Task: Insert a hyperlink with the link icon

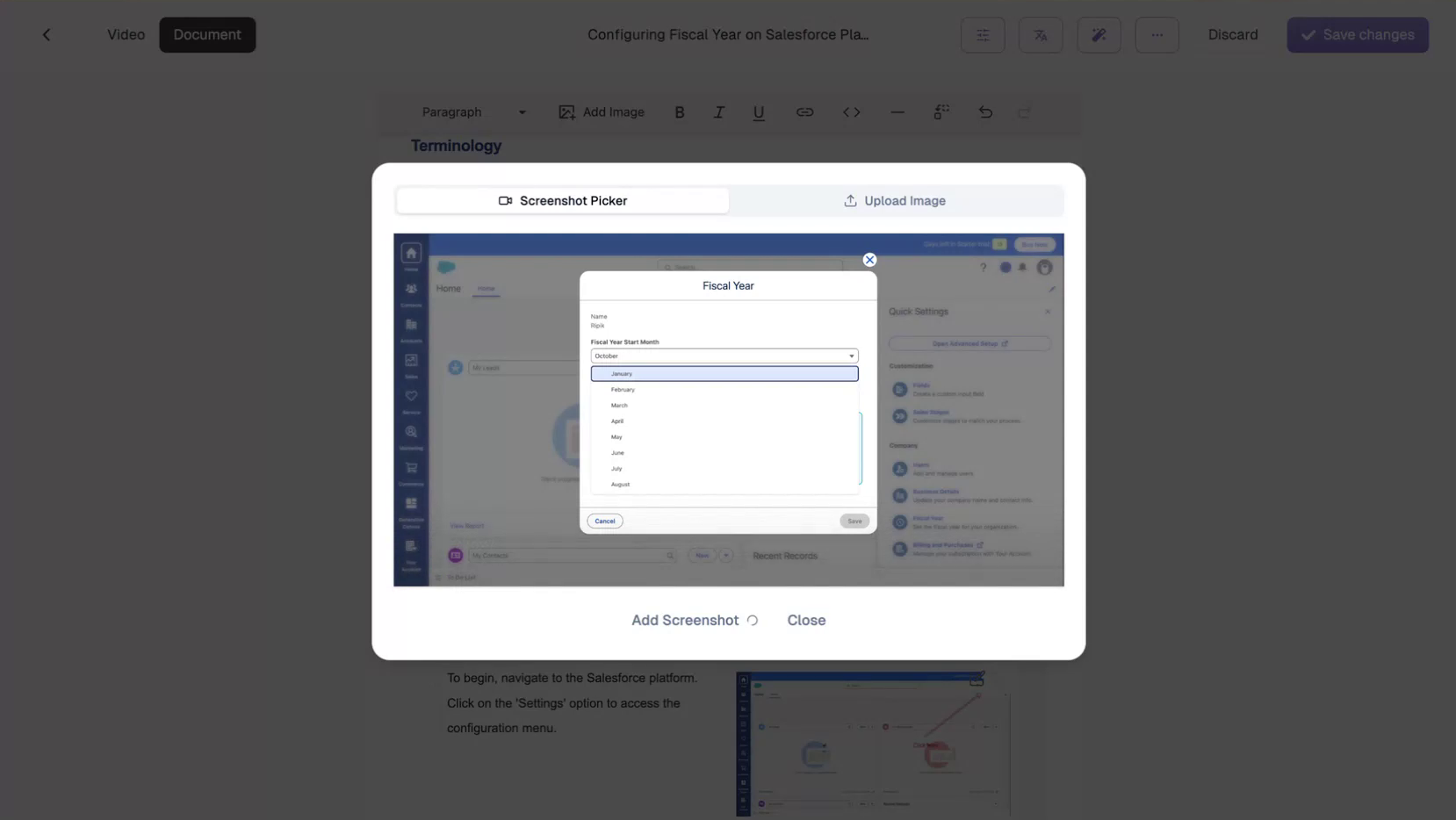Action: point(804,112)
